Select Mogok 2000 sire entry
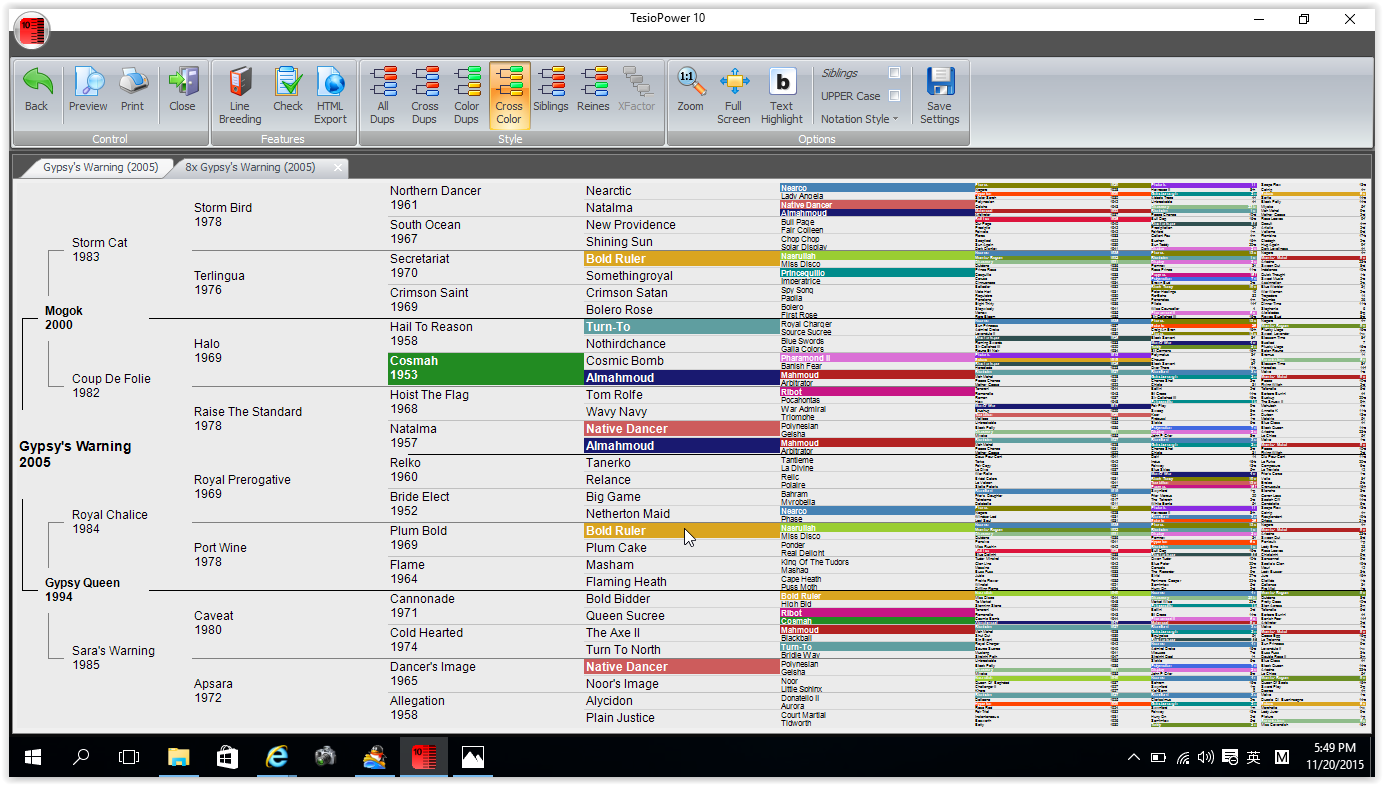1383x785 pixels. tap(64, 318)
